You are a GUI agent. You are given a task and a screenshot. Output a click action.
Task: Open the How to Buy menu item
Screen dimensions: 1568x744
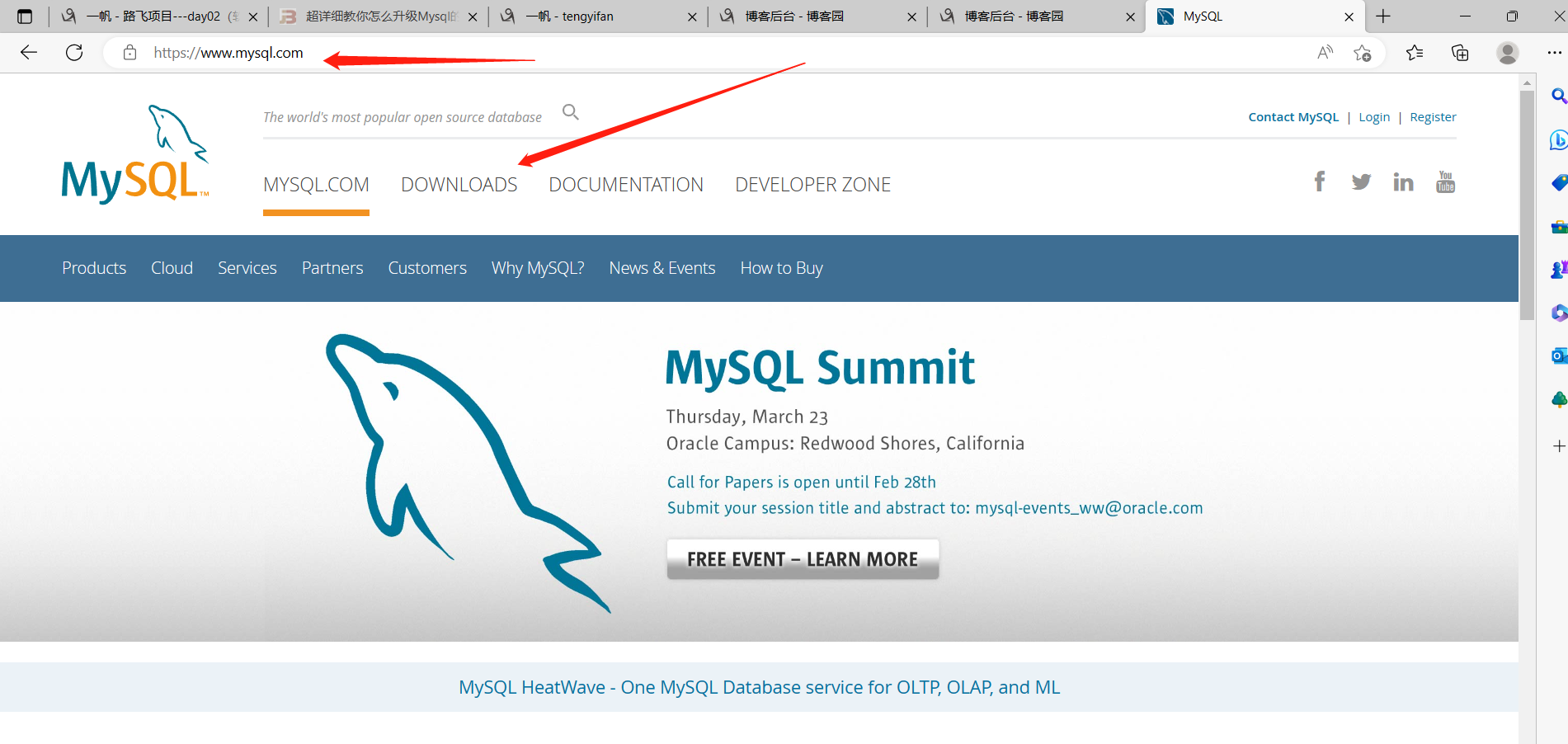coord(782,268)
